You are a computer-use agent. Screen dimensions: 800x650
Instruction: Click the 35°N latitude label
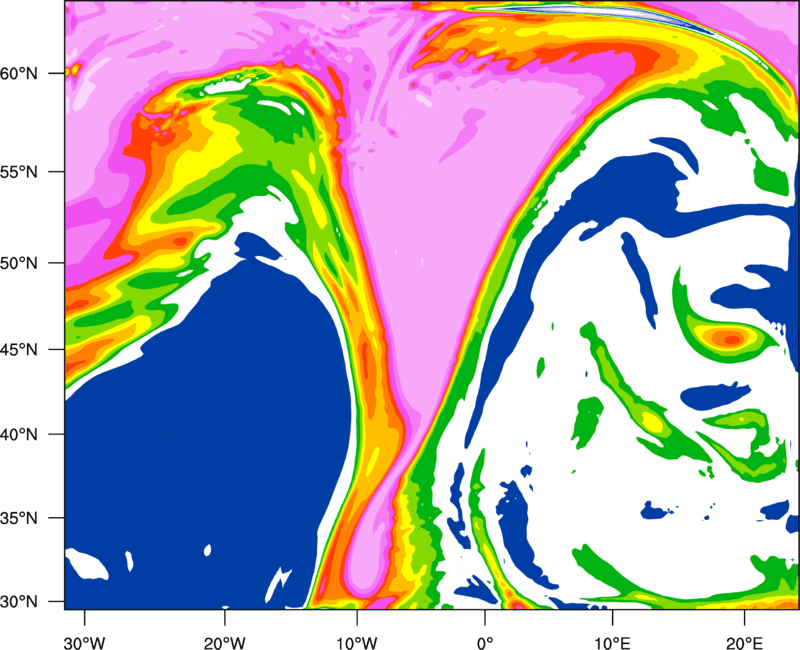click(x=21, y=518)
